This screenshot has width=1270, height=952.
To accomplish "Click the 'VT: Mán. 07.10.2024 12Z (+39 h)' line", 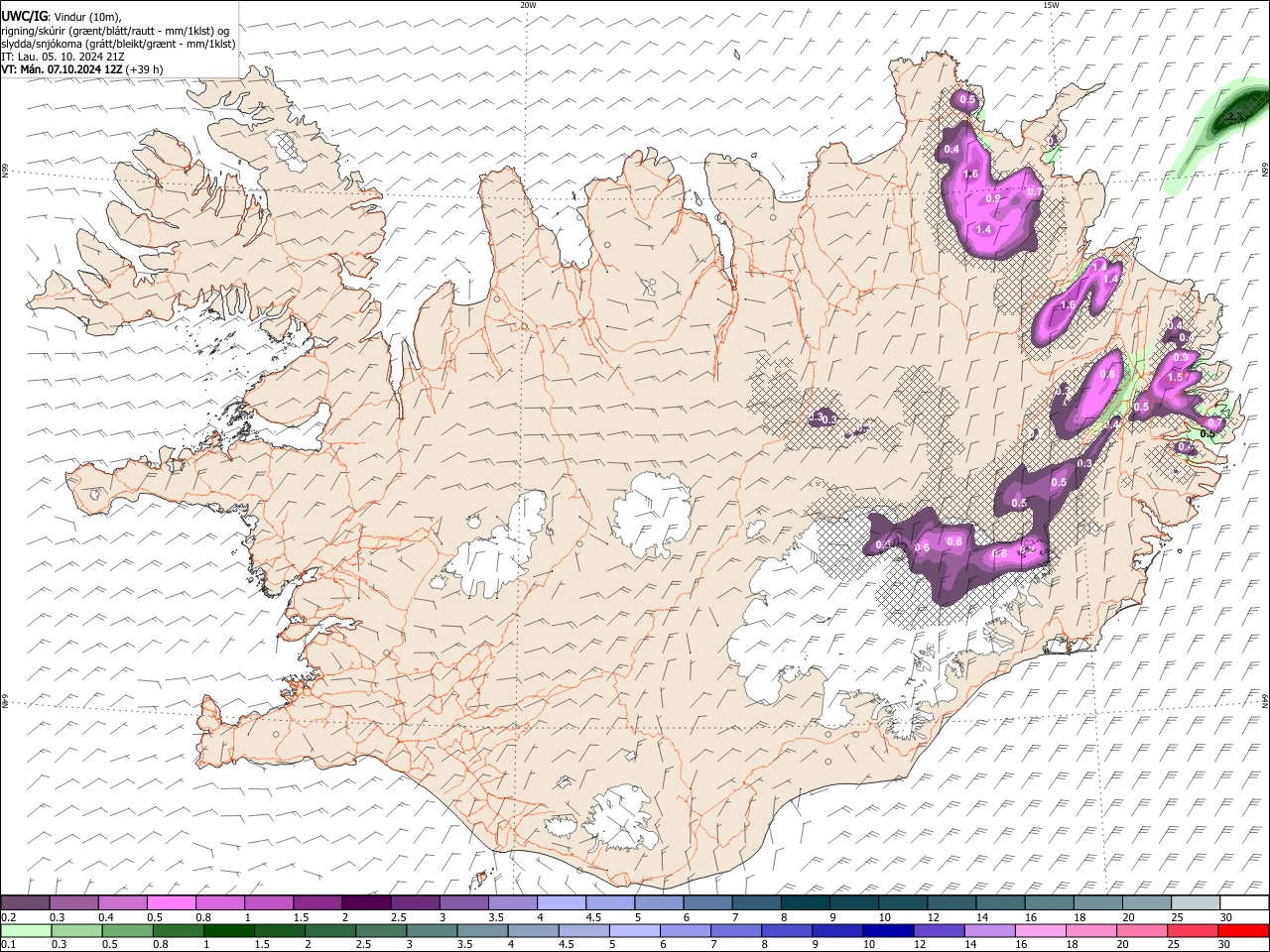I will click(81, 69).
